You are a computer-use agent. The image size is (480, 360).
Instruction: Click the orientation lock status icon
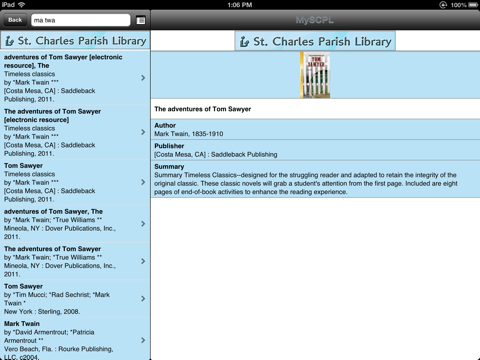click(x=443, y=5)
